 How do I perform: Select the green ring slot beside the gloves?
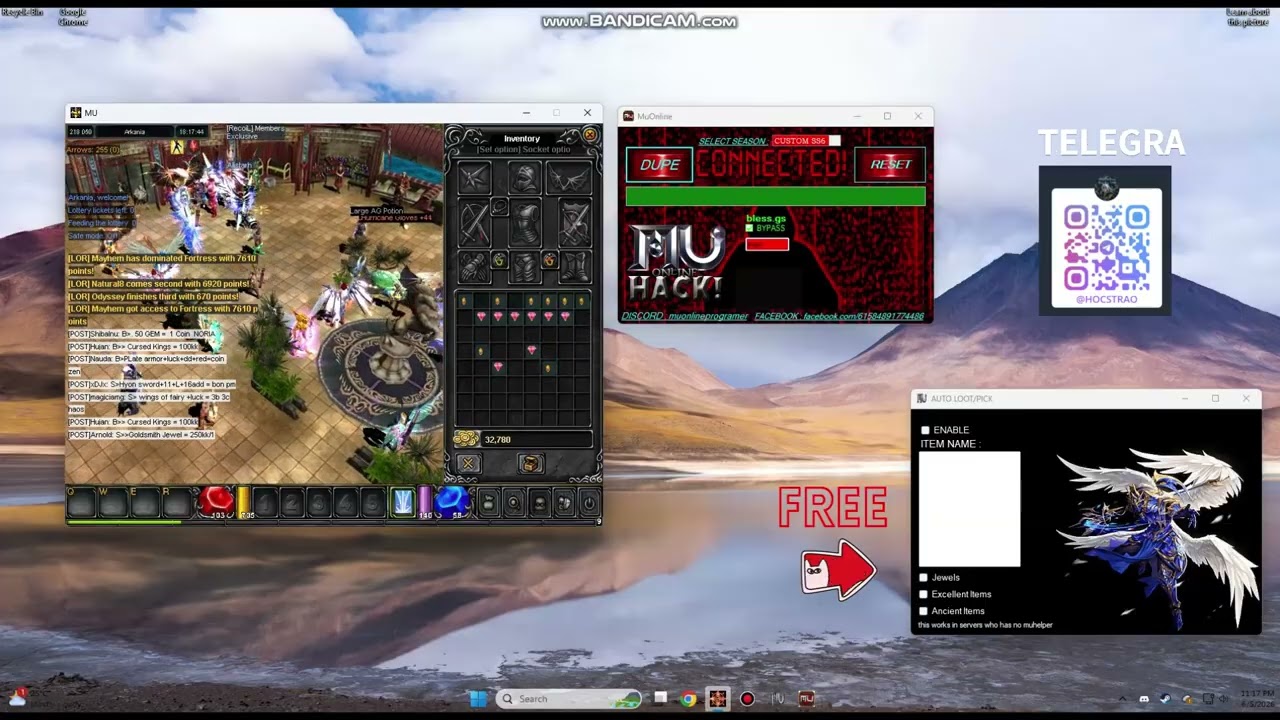pyautogui.click(x=499, y=260)
